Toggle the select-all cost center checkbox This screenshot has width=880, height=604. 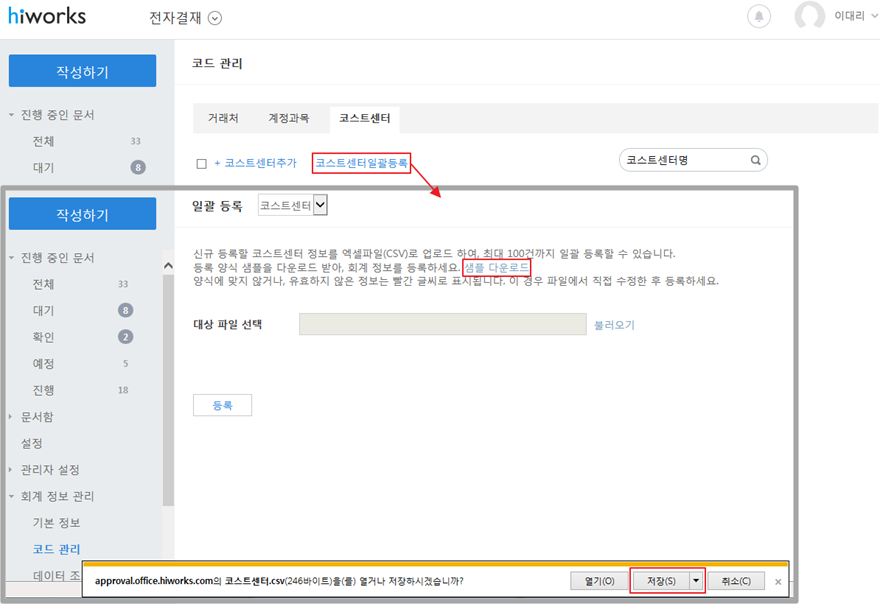click(x=201, y=163)
